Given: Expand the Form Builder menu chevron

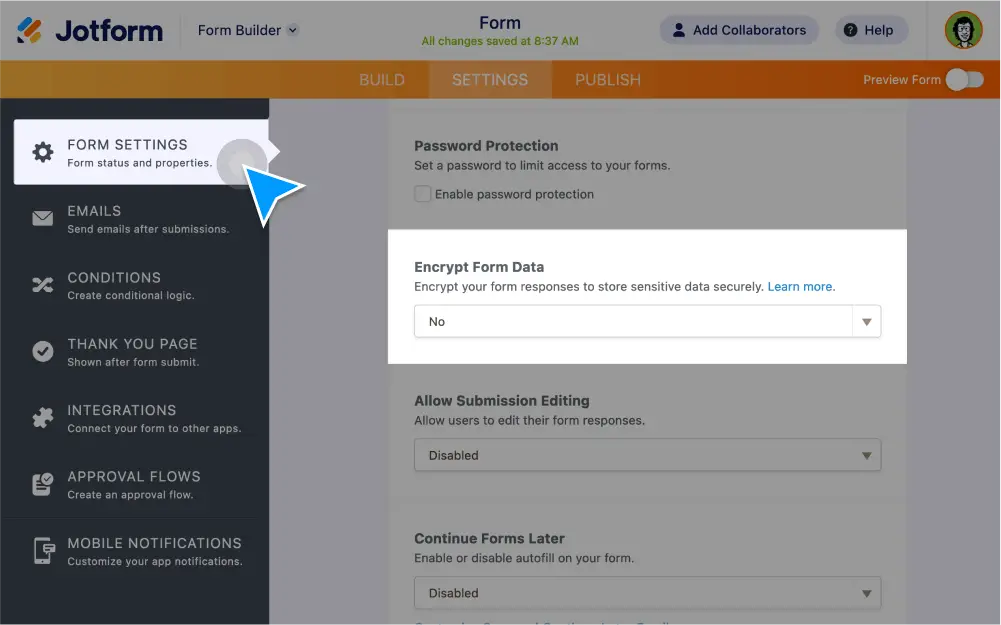Looking at the screenshot, I should (x=291, y=30).
